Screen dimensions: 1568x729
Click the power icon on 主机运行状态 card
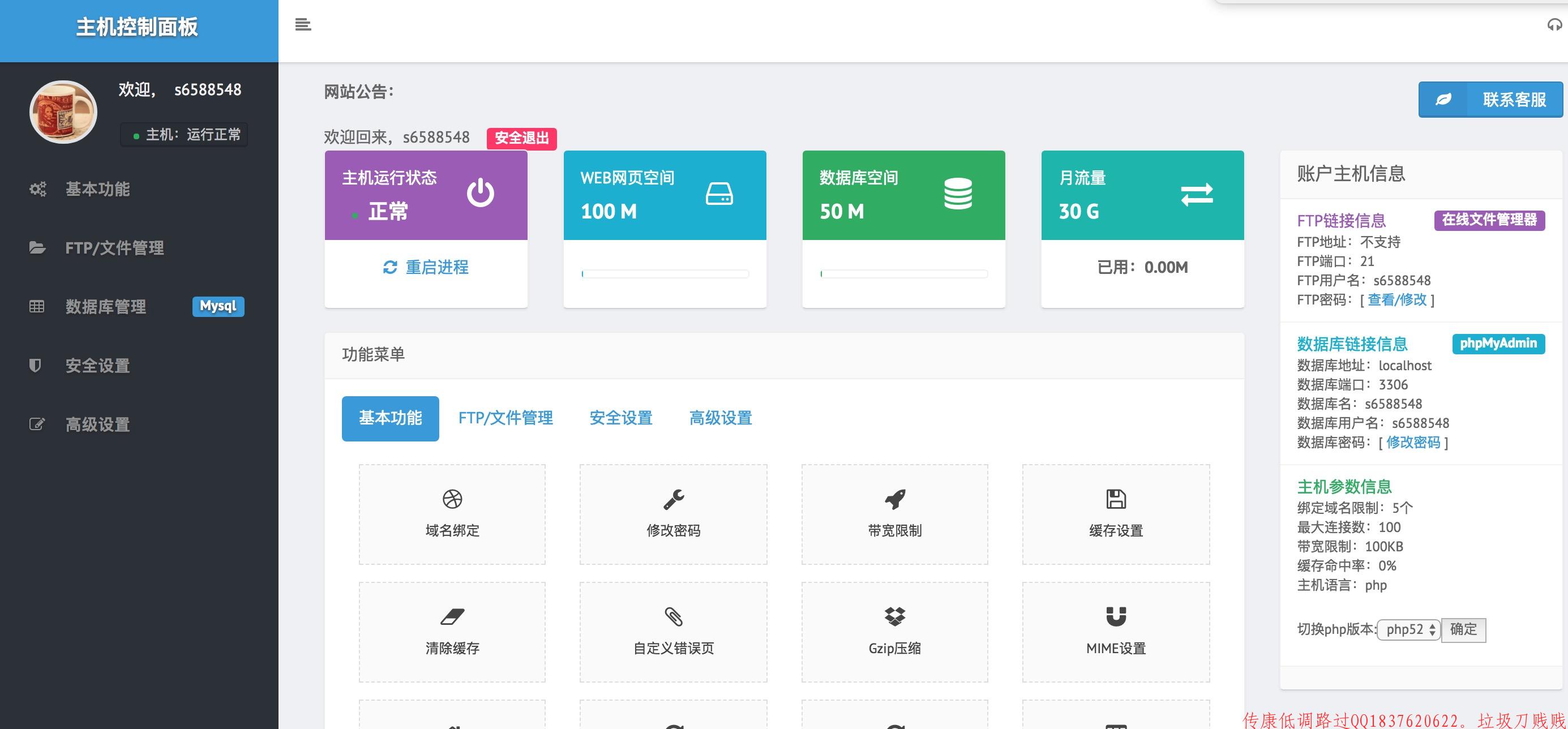pyautogui.click(x=480, y=193)
